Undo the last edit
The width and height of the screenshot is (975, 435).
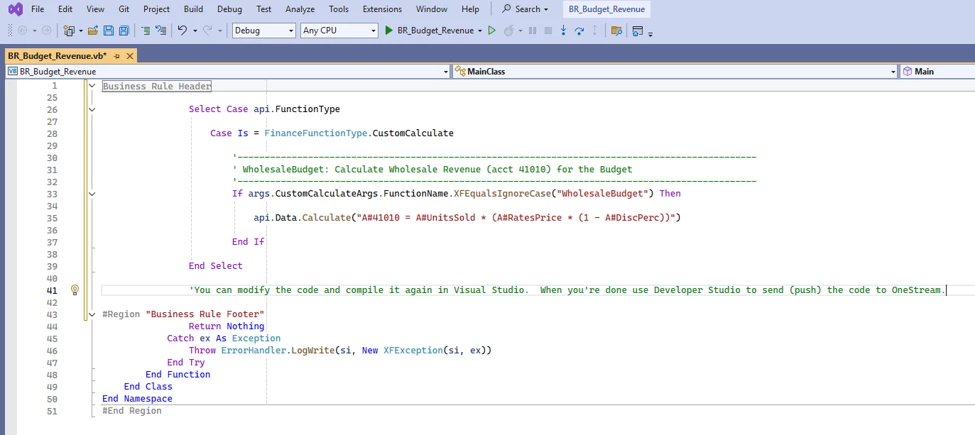182,30
